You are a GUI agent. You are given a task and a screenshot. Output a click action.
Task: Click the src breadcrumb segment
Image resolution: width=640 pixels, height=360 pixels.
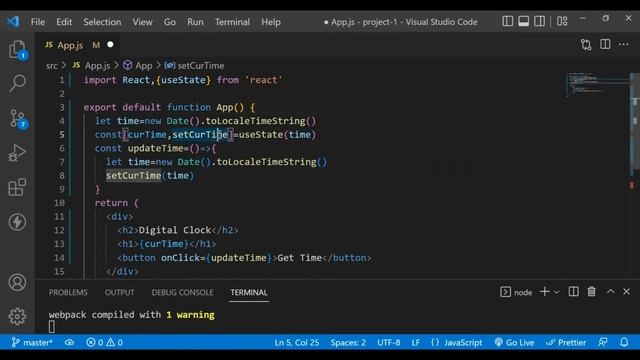click(x=51, y=66)
